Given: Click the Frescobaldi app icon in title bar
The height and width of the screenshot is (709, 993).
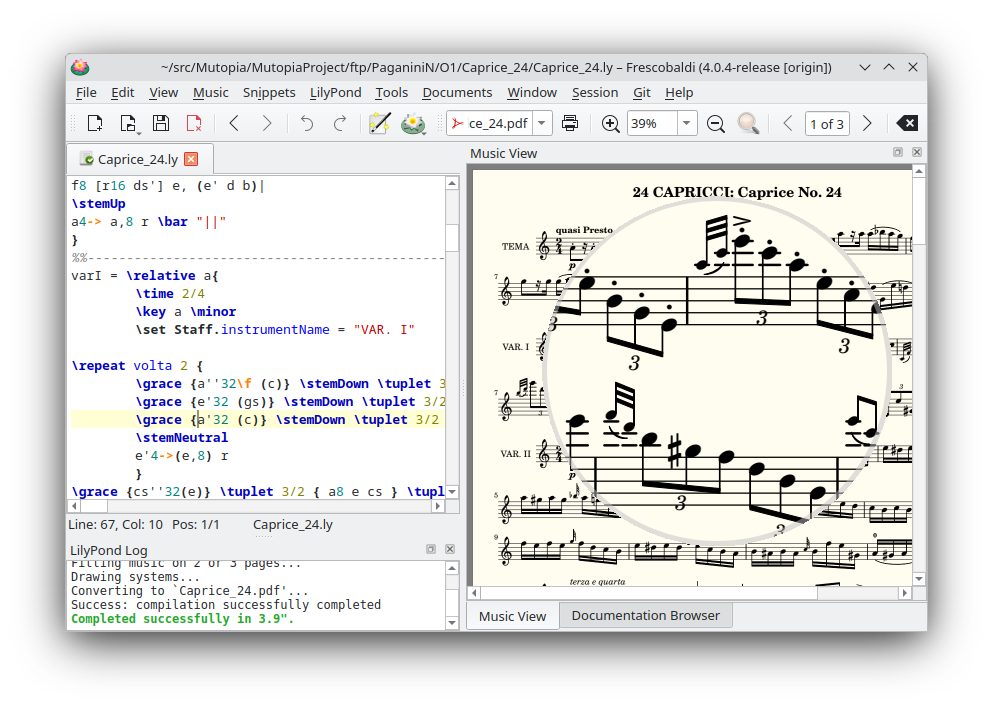Looking at the screenshot, I should [80, 67].
